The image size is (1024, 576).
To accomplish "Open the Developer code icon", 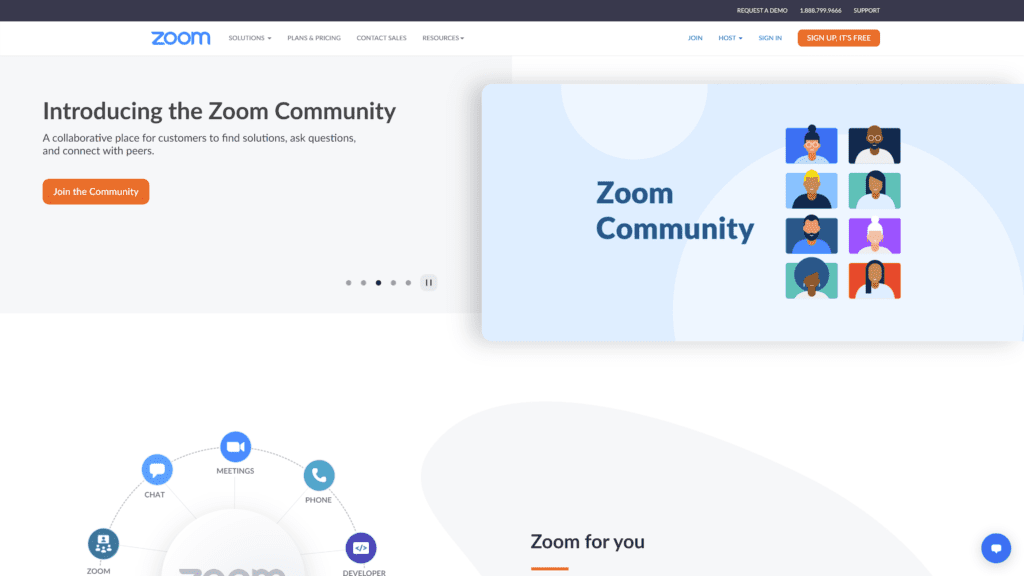I will coord(360,548).
